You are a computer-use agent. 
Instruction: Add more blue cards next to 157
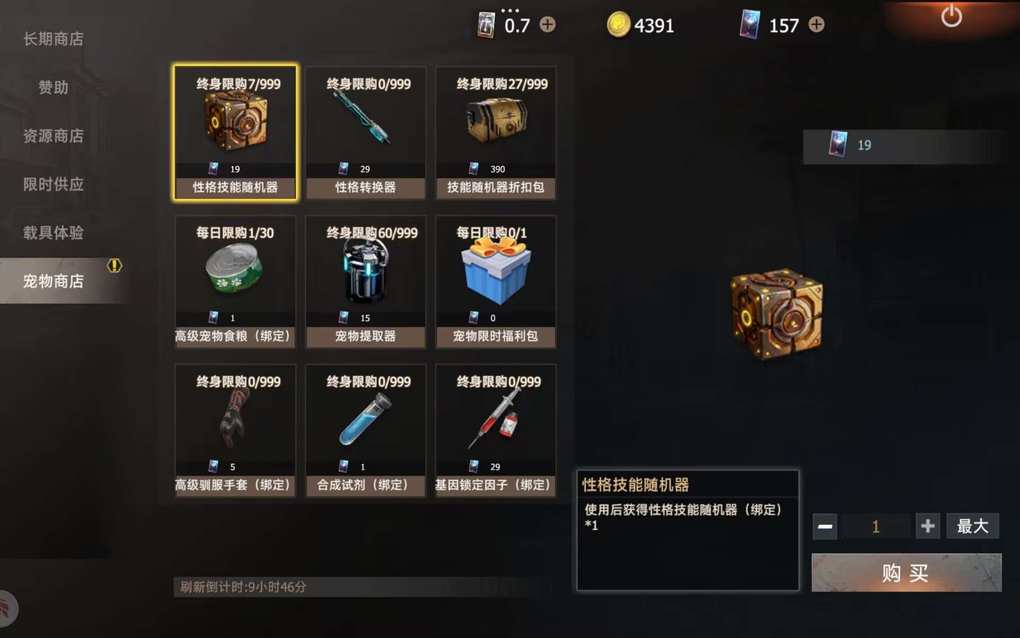816,25
